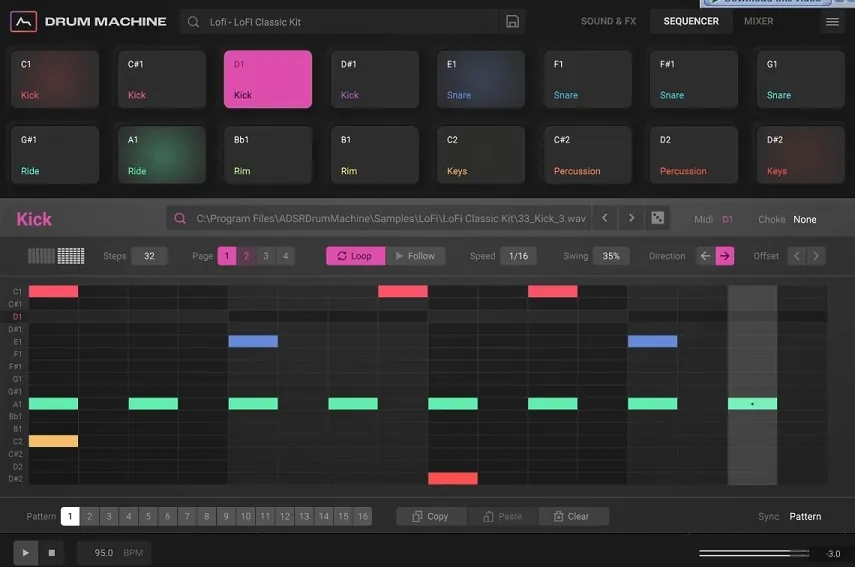Select the wide step grid view icon

tap(41, 256)
